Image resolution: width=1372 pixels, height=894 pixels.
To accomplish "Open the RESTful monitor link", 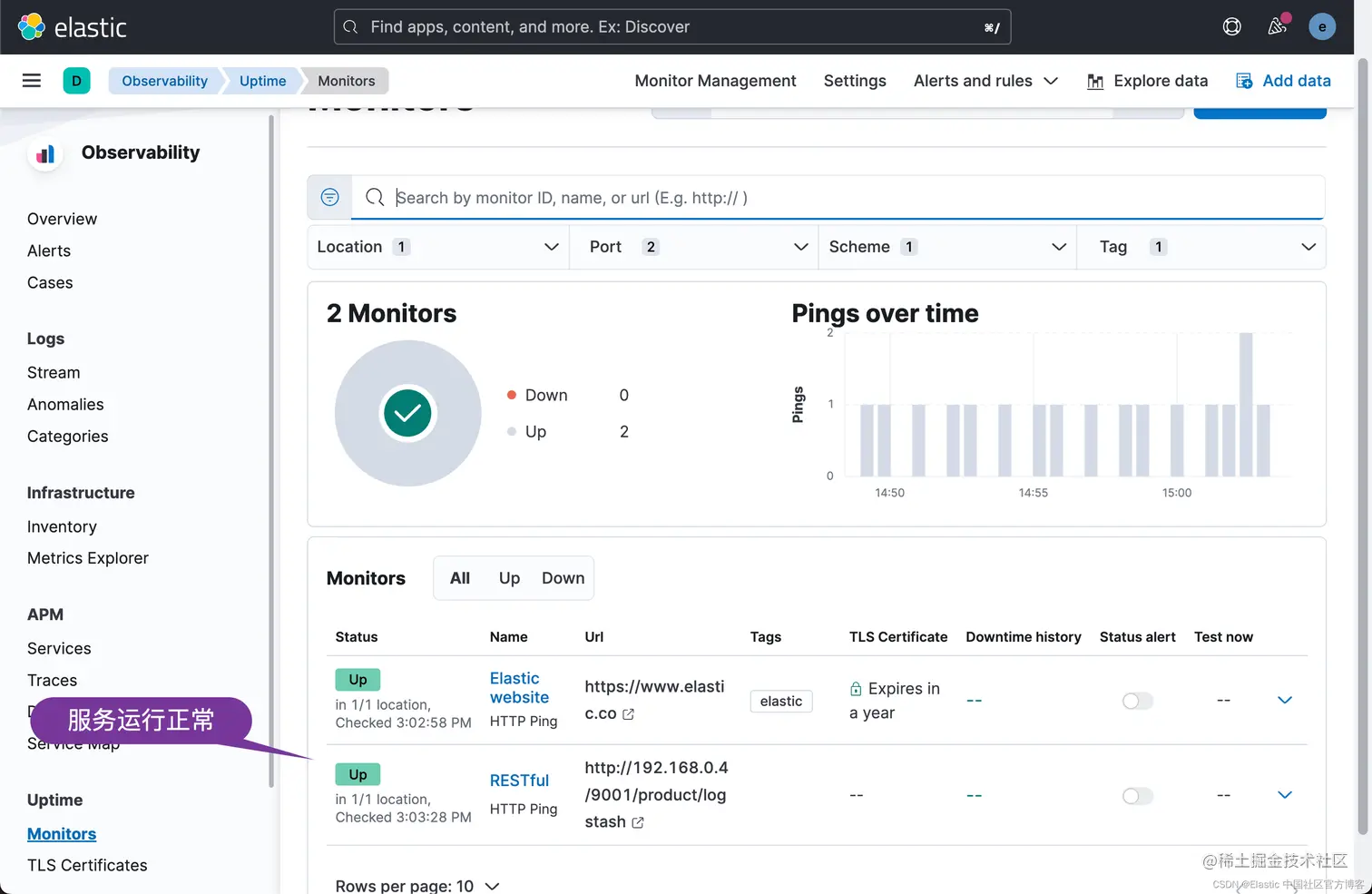I will (519, 781).
